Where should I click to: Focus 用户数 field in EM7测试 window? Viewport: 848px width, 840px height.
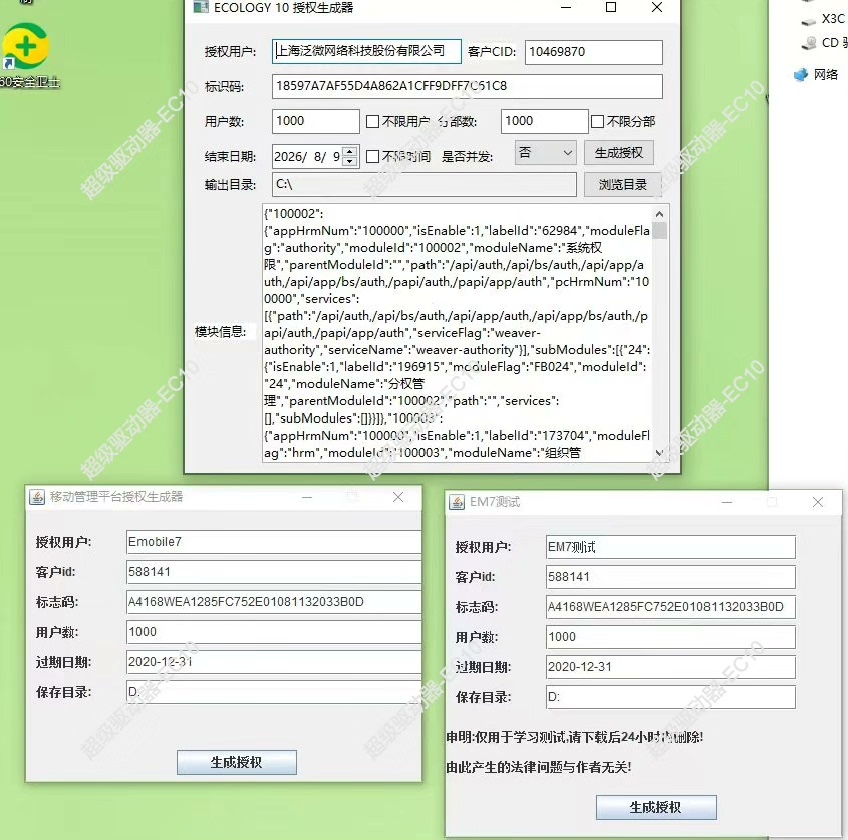click(671, 637)
